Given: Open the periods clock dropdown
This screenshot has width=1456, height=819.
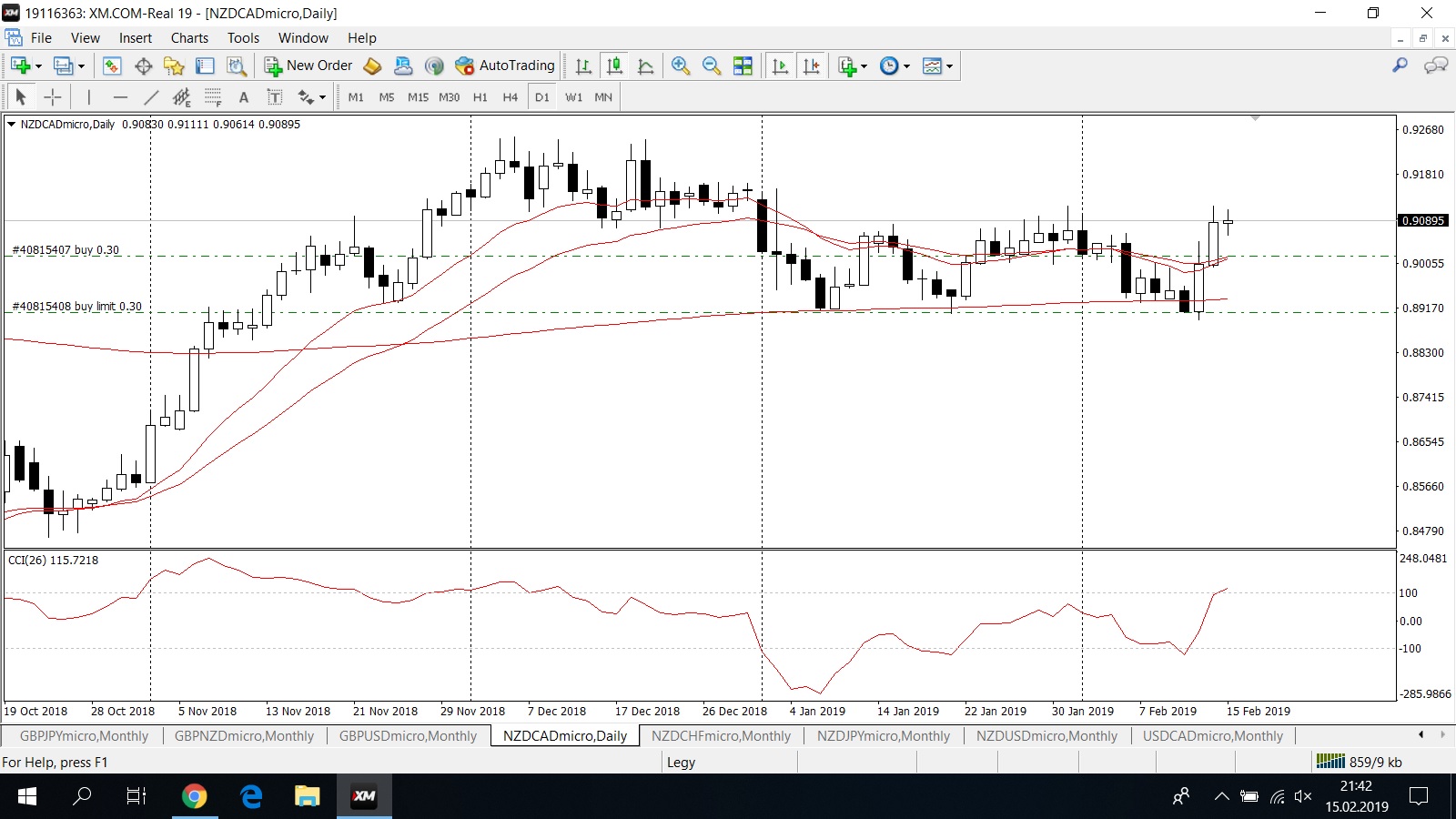Looking at the screenshot, I should point(895,66).
